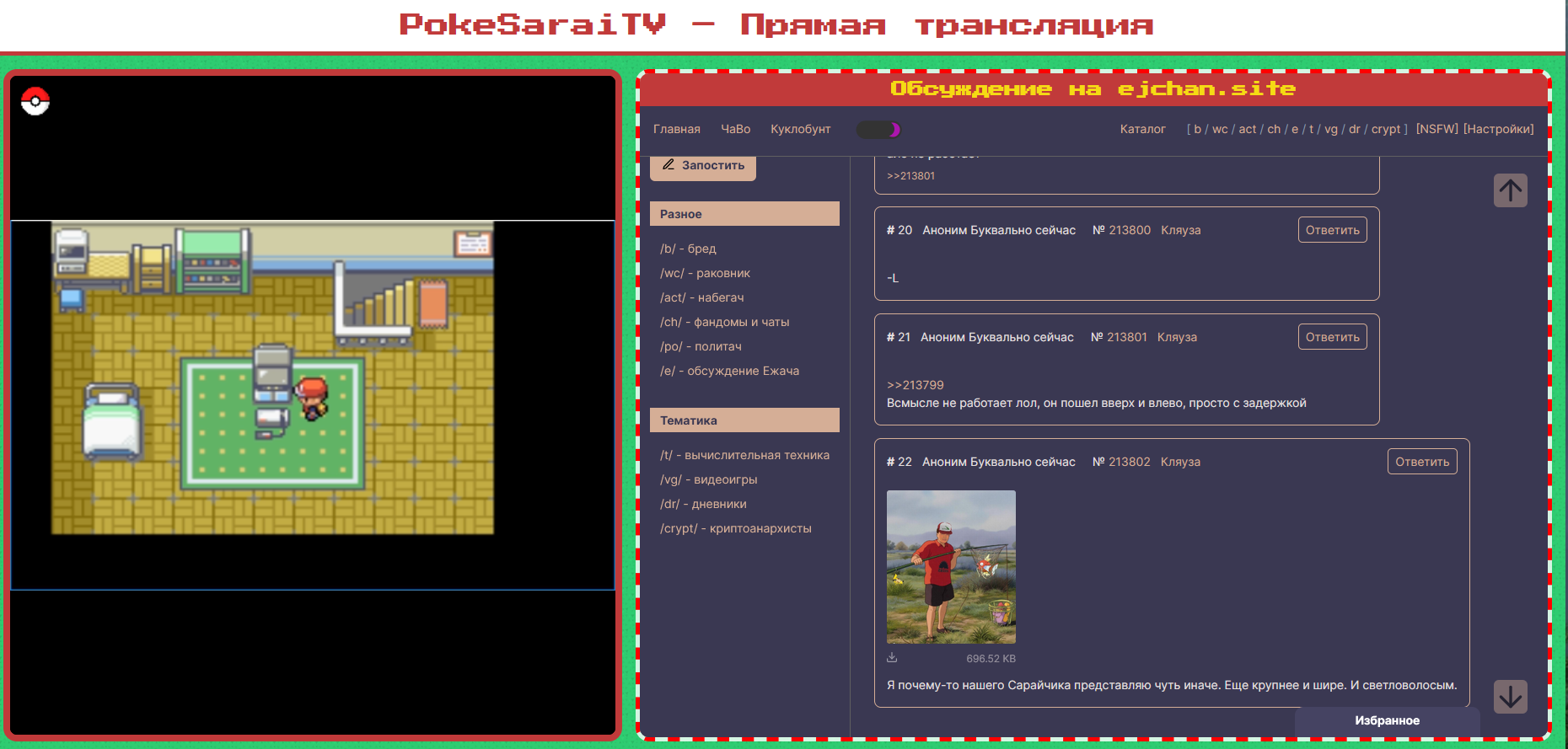The image size is (1568, 749).
Task: Click post number № 213801
Action: [x=1119, y=337]
